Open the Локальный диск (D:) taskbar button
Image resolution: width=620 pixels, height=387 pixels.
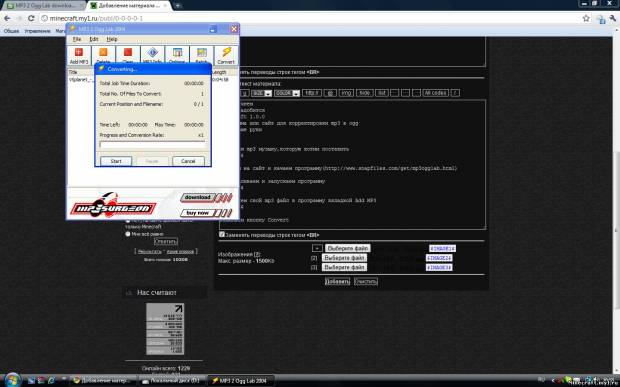pos(172,381)
